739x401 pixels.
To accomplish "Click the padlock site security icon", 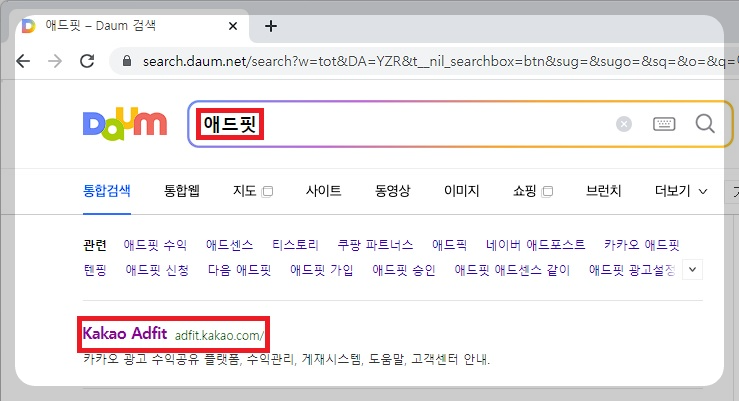I will [126, 61].
